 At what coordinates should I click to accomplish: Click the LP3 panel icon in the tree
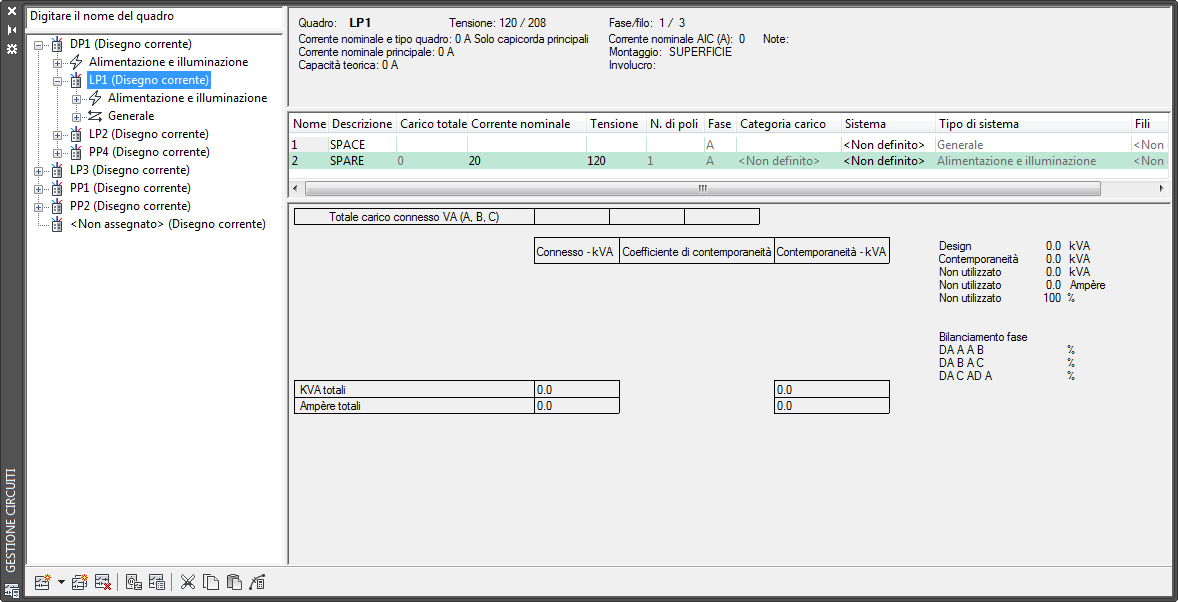(57, 170)
